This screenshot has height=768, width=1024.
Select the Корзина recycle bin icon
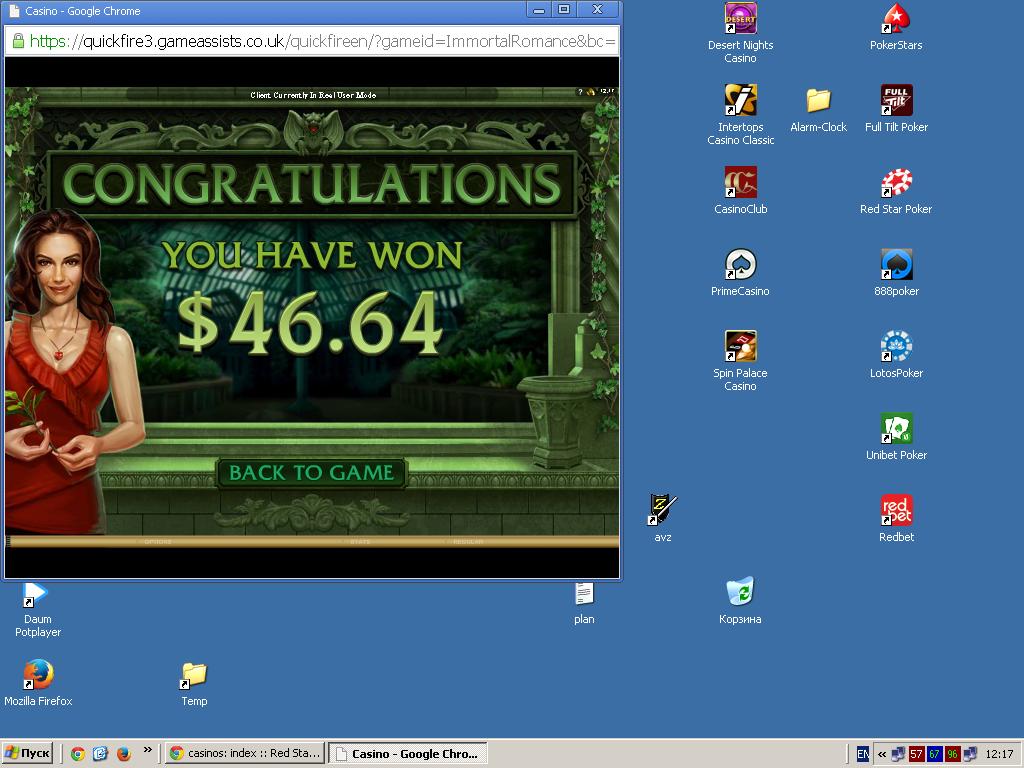(x=740, y=601)
